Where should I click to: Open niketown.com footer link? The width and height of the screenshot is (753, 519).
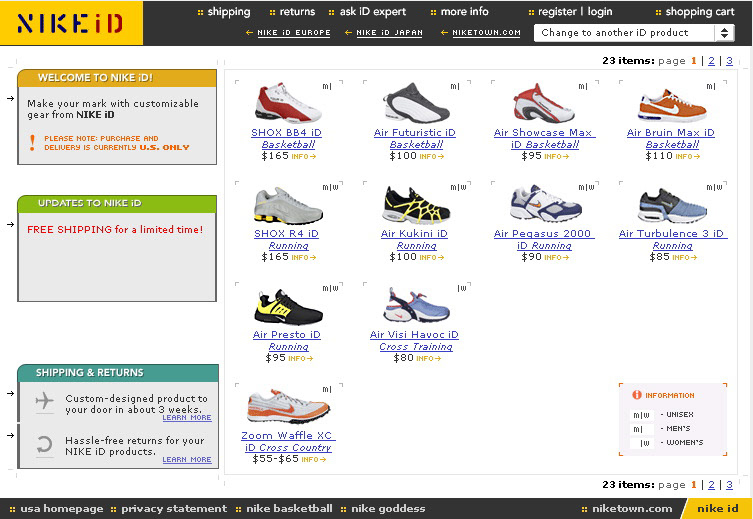(x=632, y=508)
